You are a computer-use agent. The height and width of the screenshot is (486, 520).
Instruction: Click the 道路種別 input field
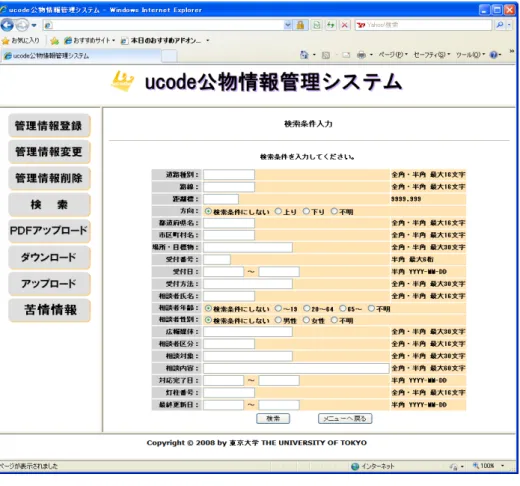coord(229,174)
